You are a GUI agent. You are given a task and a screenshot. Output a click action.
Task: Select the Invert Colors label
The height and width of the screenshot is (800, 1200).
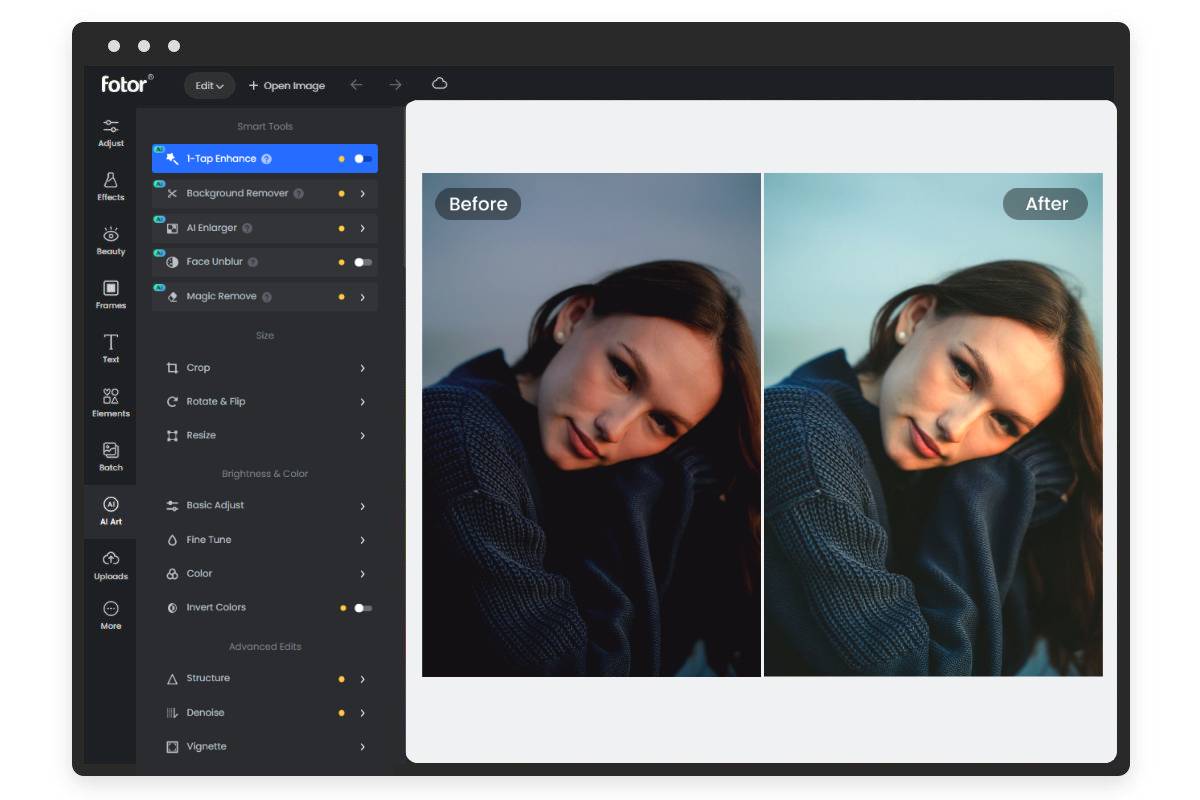[x=216, y=608]
